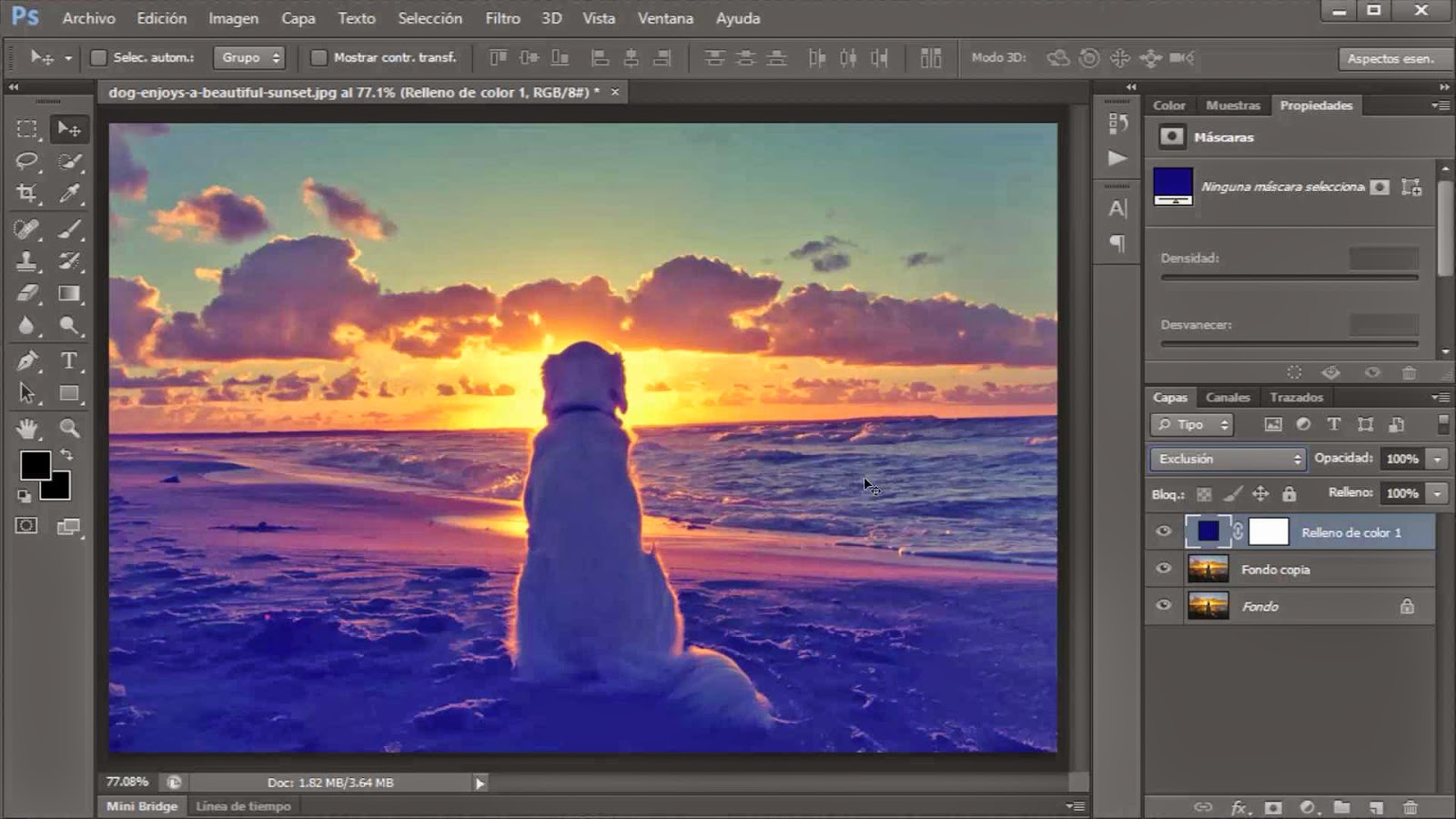
Task: Select the Quick Selection tool
Action: click(x=69, y=162)
